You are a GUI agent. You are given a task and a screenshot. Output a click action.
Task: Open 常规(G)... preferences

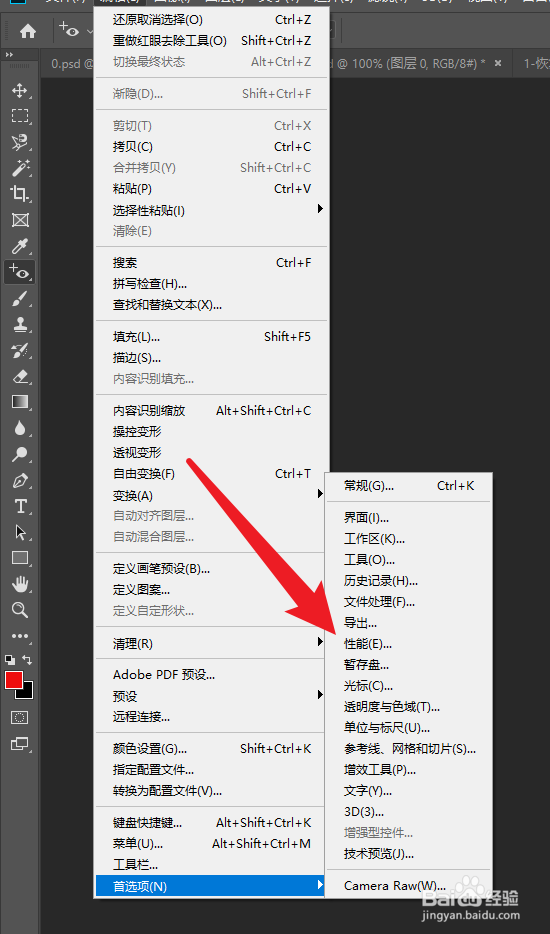pos(408,486)
